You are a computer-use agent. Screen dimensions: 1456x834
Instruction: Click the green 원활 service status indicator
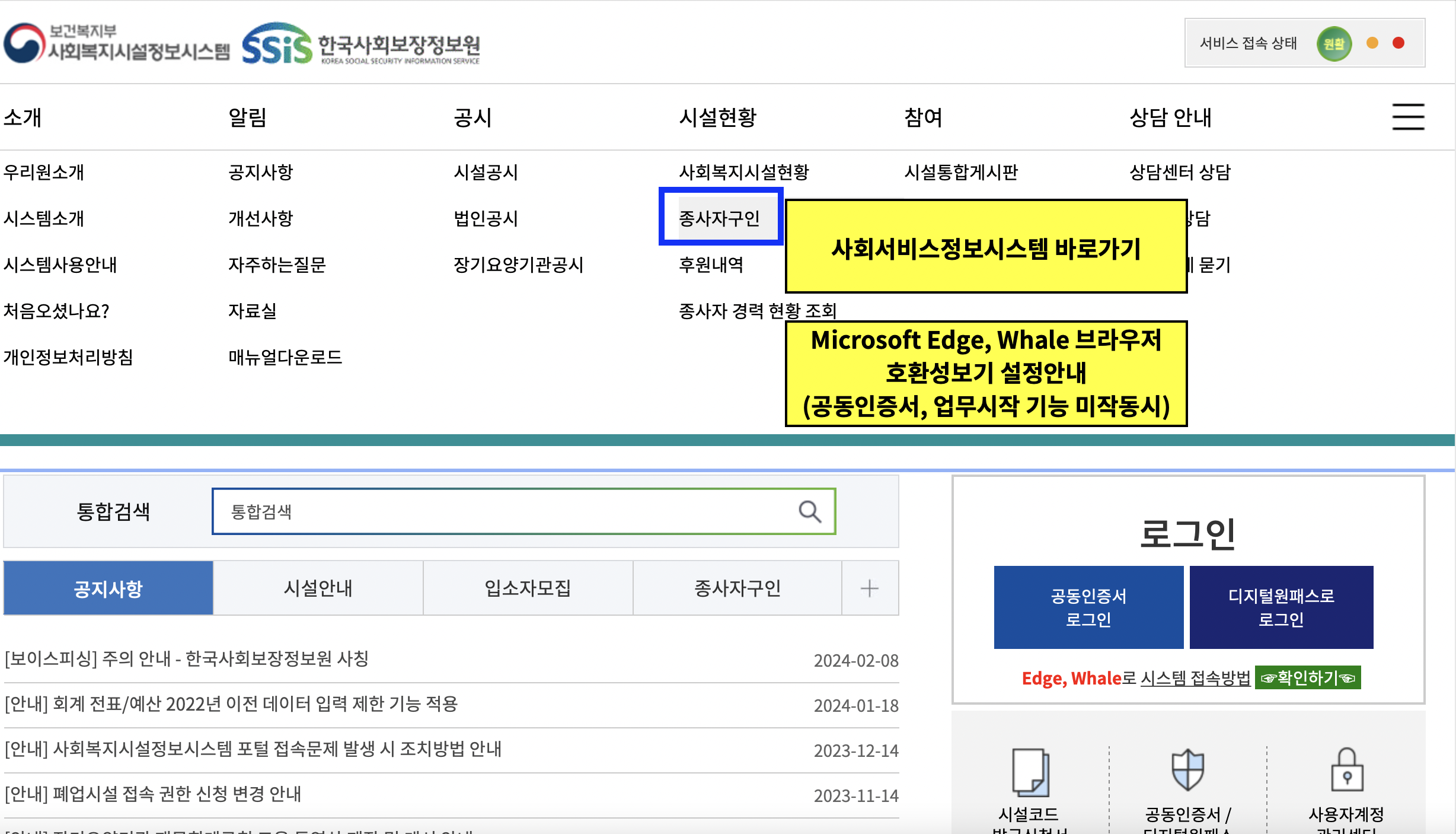click(x=1334, y=43)
